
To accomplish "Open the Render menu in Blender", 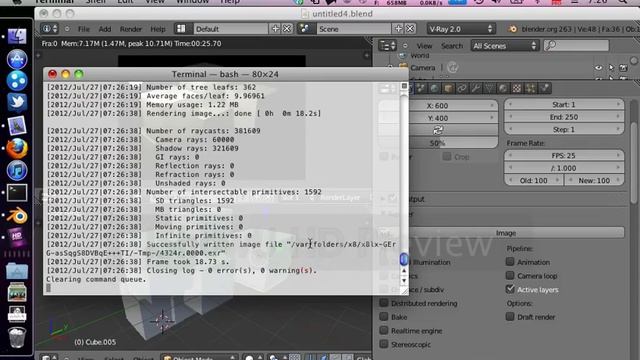I will (x=131, y=29).
